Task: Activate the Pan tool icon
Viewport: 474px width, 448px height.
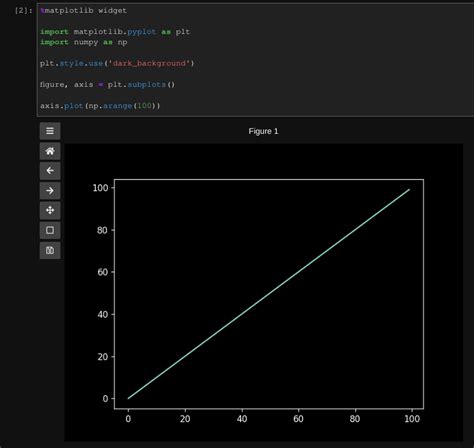Action: click(50, 210)
